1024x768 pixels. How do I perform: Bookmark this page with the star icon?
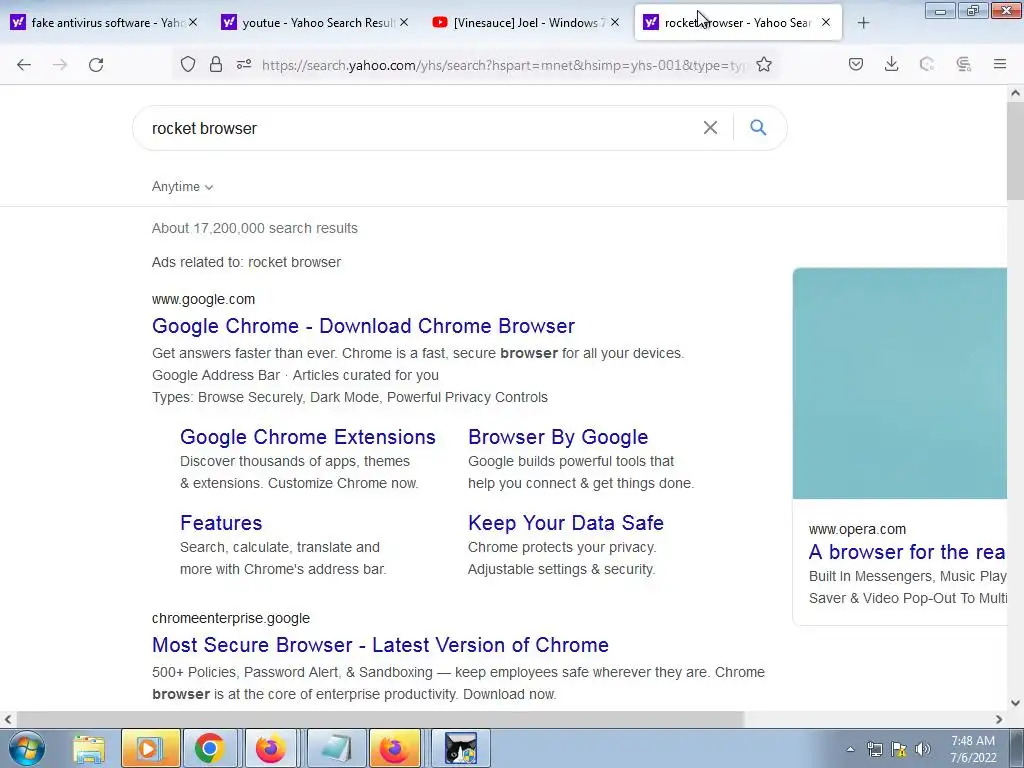(764, 65)
